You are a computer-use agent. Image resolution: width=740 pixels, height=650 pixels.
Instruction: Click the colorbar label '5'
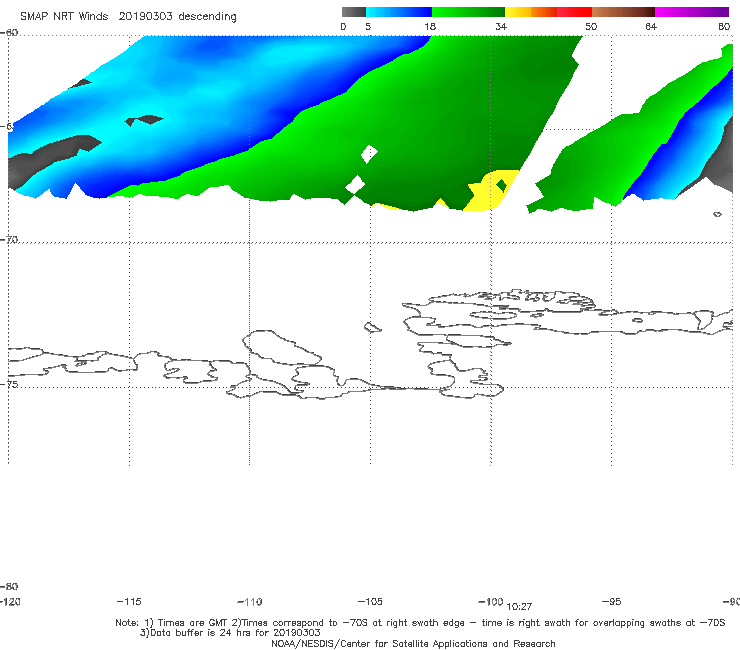[368, 26]
